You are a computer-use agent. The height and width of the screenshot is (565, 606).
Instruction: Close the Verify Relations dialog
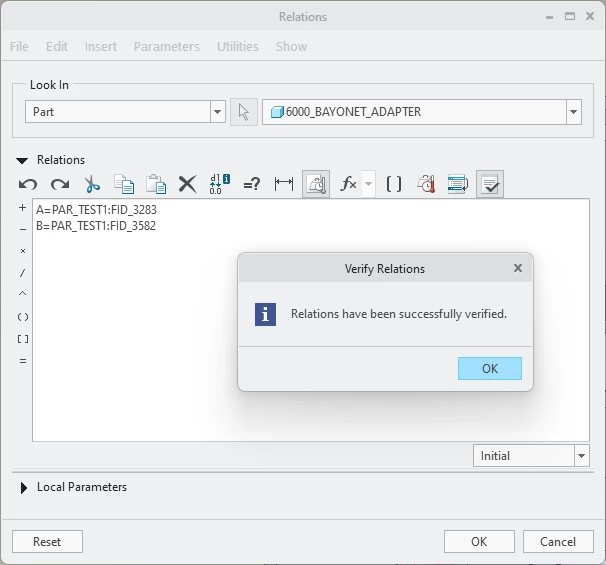518,268
